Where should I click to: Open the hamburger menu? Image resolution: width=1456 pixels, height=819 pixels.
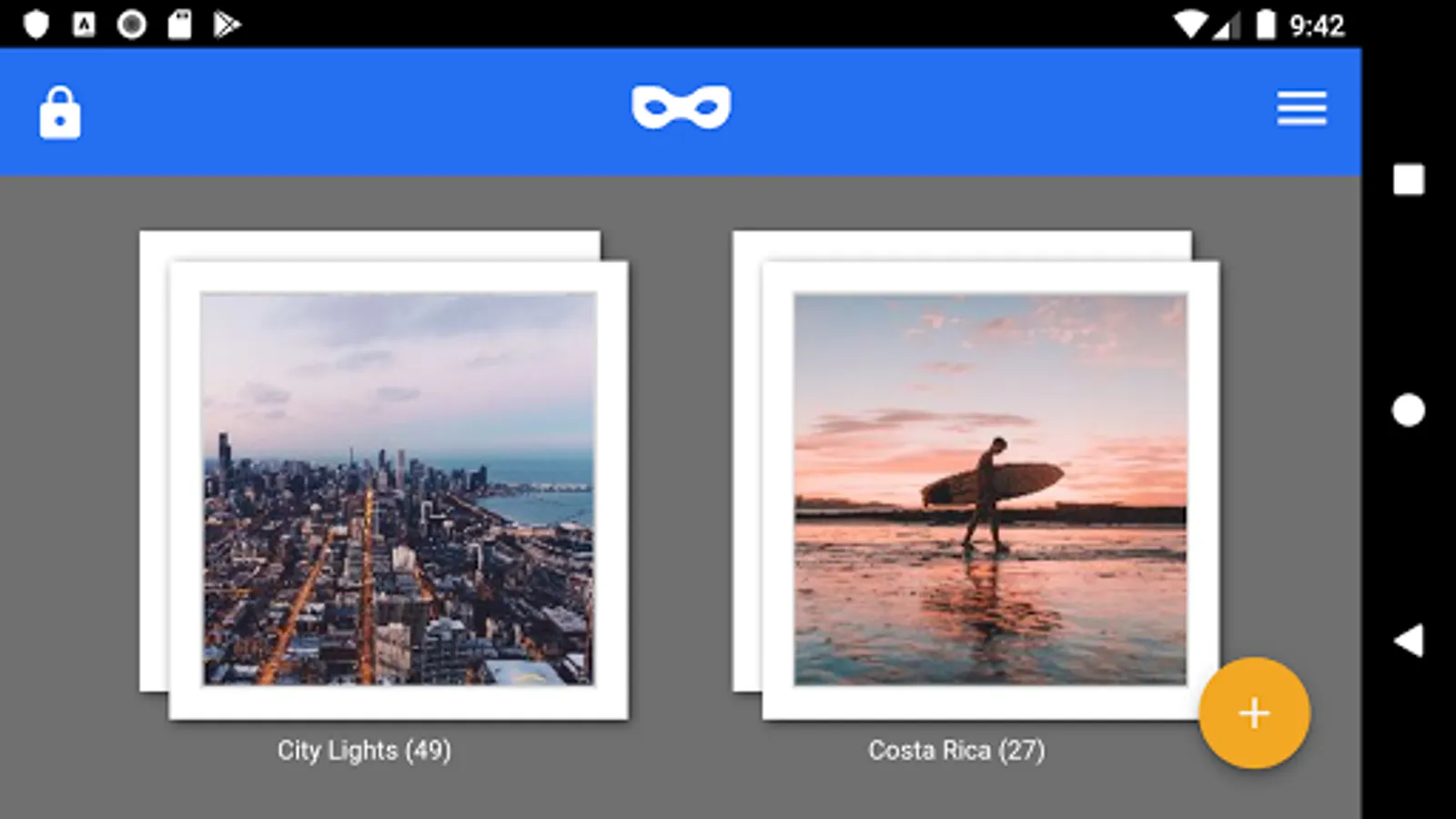point(1301,108)
